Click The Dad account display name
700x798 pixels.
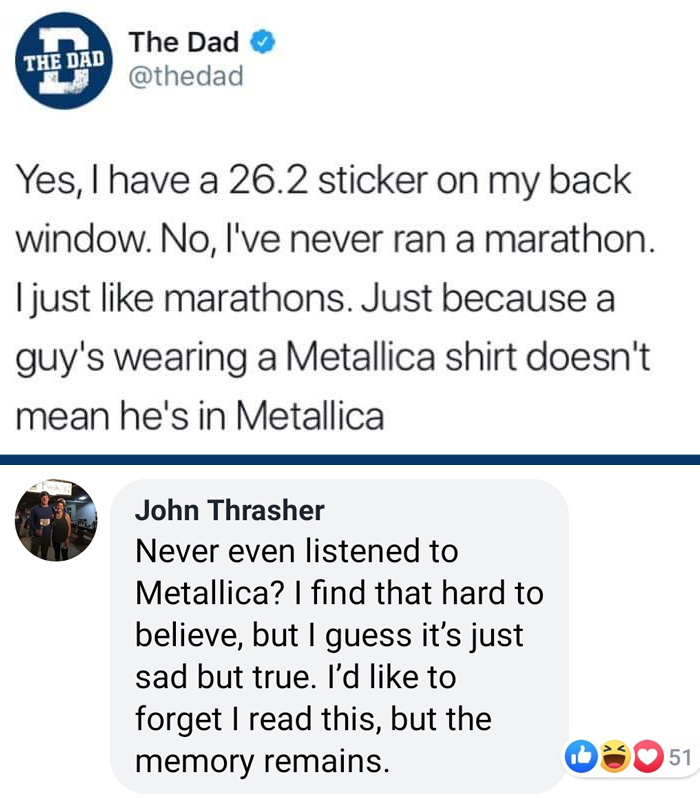(184, 42)
